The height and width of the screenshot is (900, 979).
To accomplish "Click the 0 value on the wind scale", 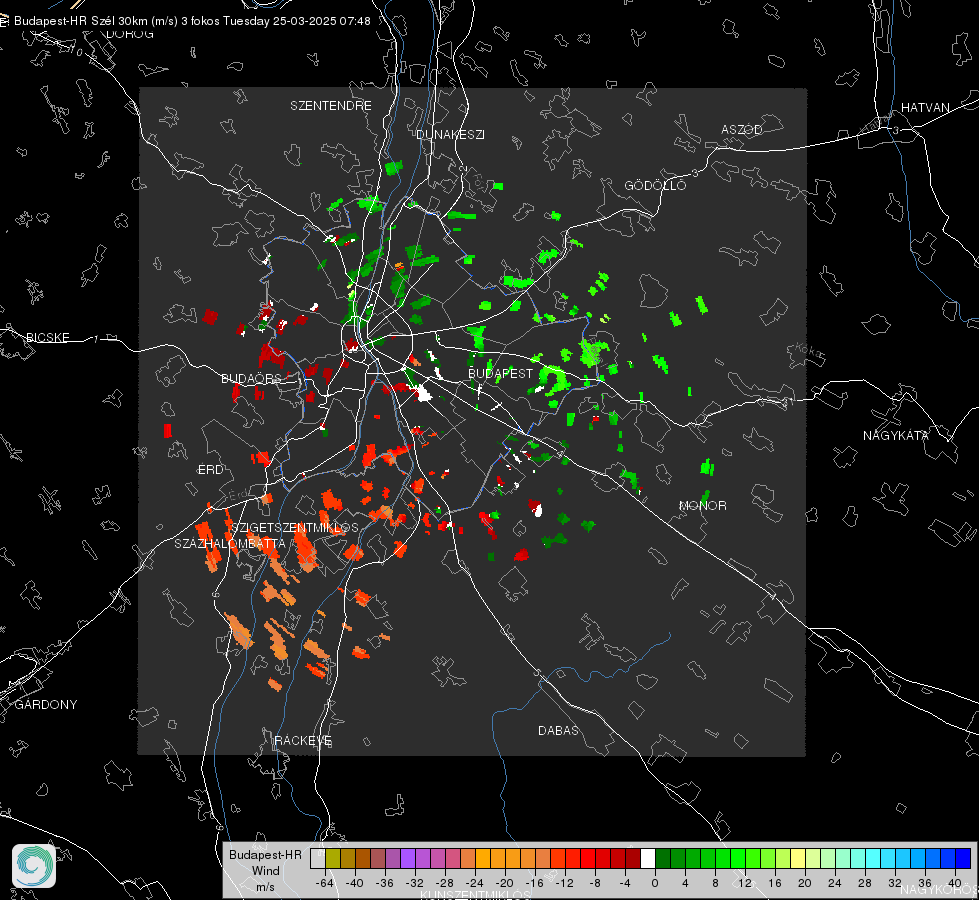I will (x=655, y=883).
